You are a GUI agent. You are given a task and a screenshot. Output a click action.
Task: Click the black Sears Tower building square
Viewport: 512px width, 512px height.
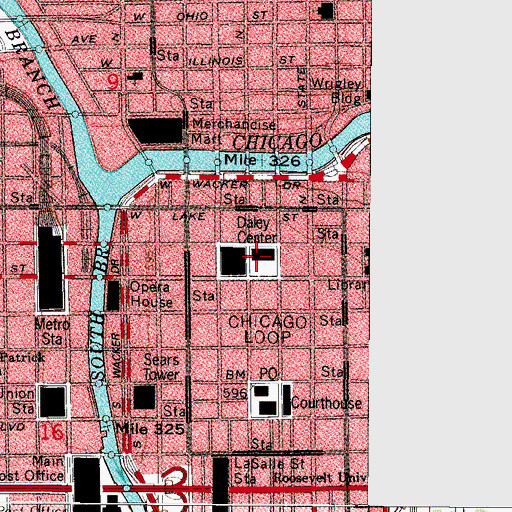(144, 397)
